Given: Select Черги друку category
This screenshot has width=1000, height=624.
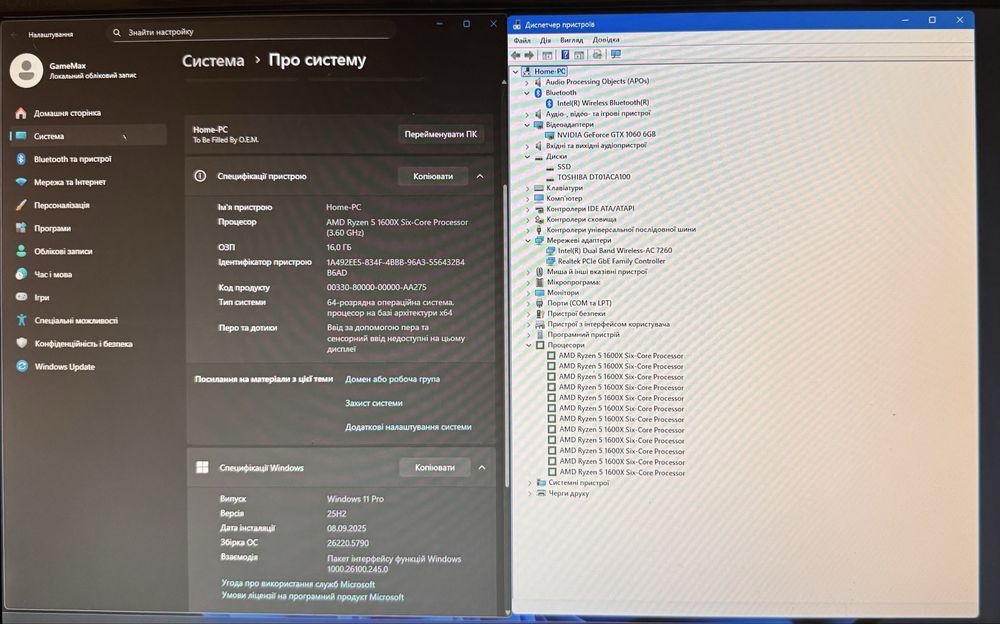Looking at the screenshot, I should tap(568, 493).
